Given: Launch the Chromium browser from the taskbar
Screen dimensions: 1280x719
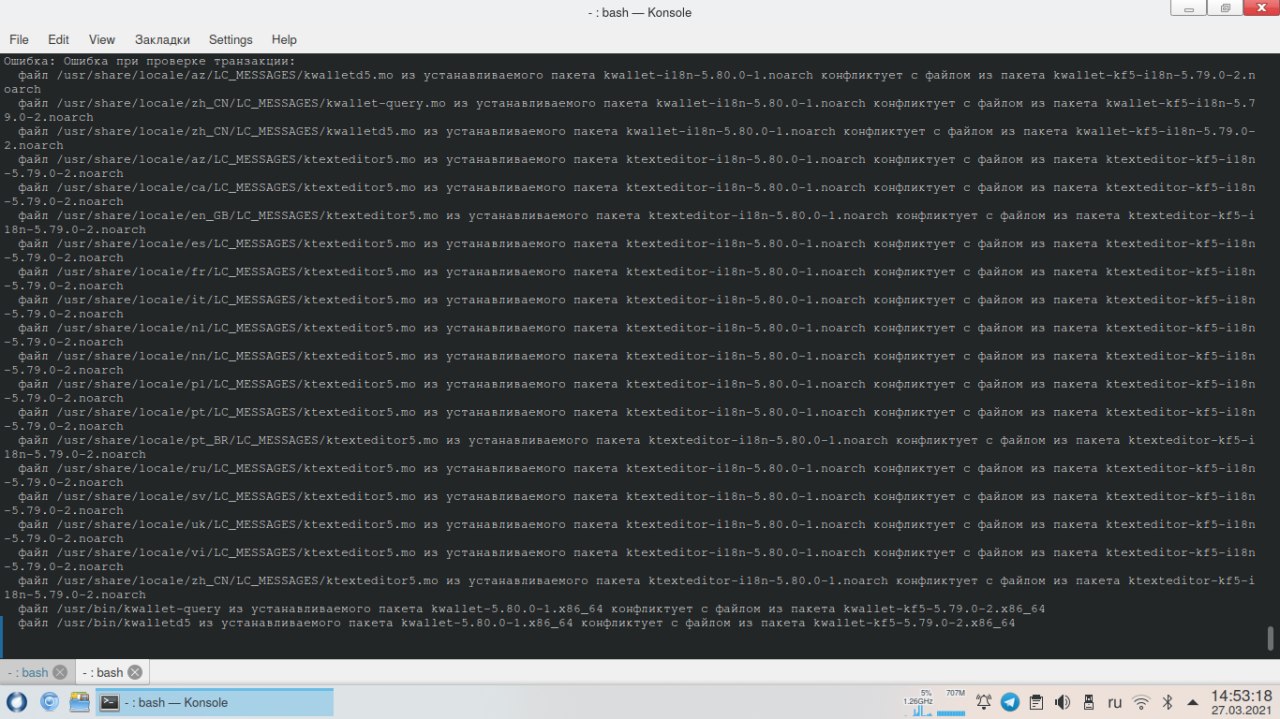Looking at the screenshot, I should point(49,702).
